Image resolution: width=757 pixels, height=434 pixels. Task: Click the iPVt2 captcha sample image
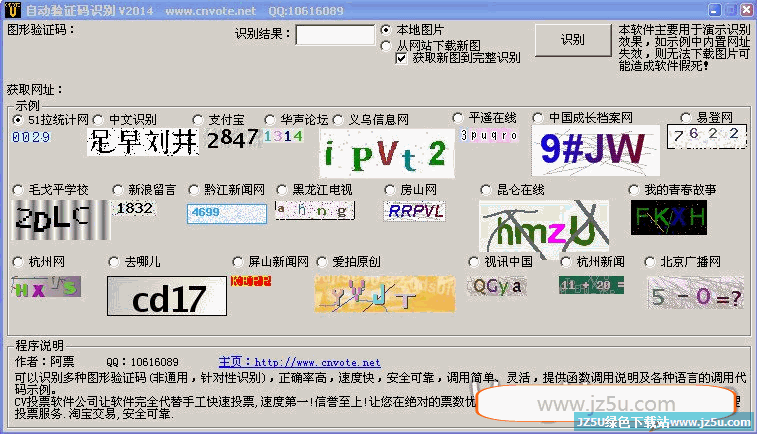pos(387,154)
